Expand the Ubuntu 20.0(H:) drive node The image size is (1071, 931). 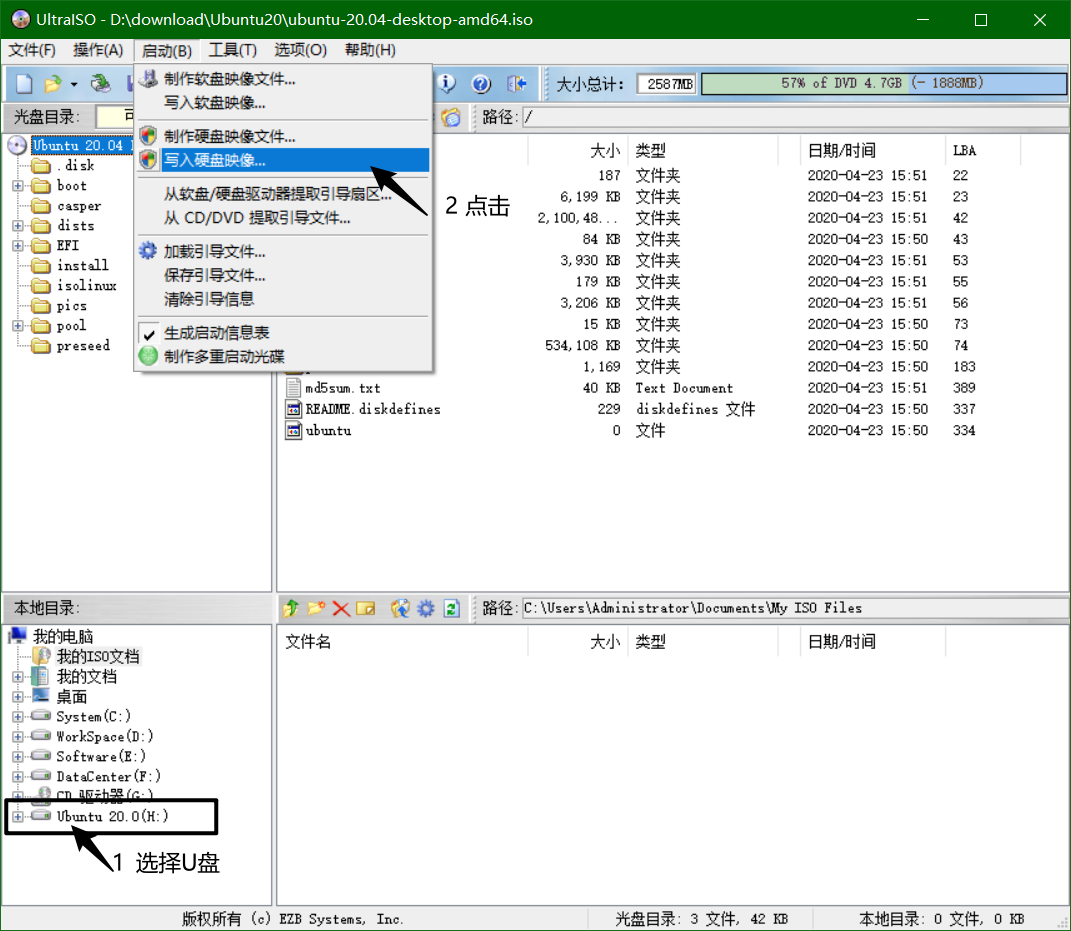pos(18,816)
